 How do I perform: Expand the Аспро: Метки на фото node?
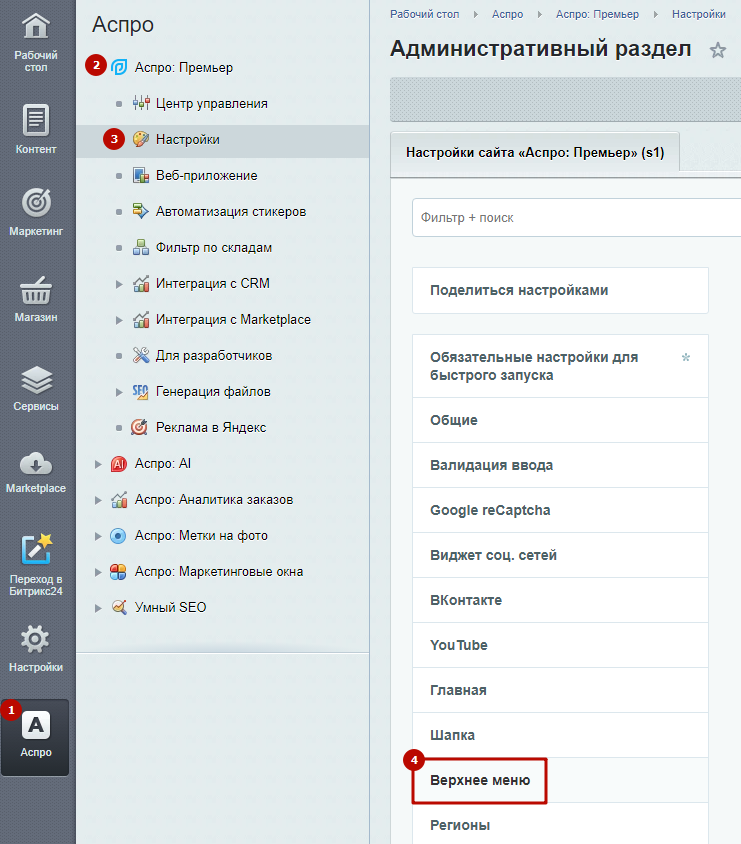pyautogui.click(x=98, y=536)
